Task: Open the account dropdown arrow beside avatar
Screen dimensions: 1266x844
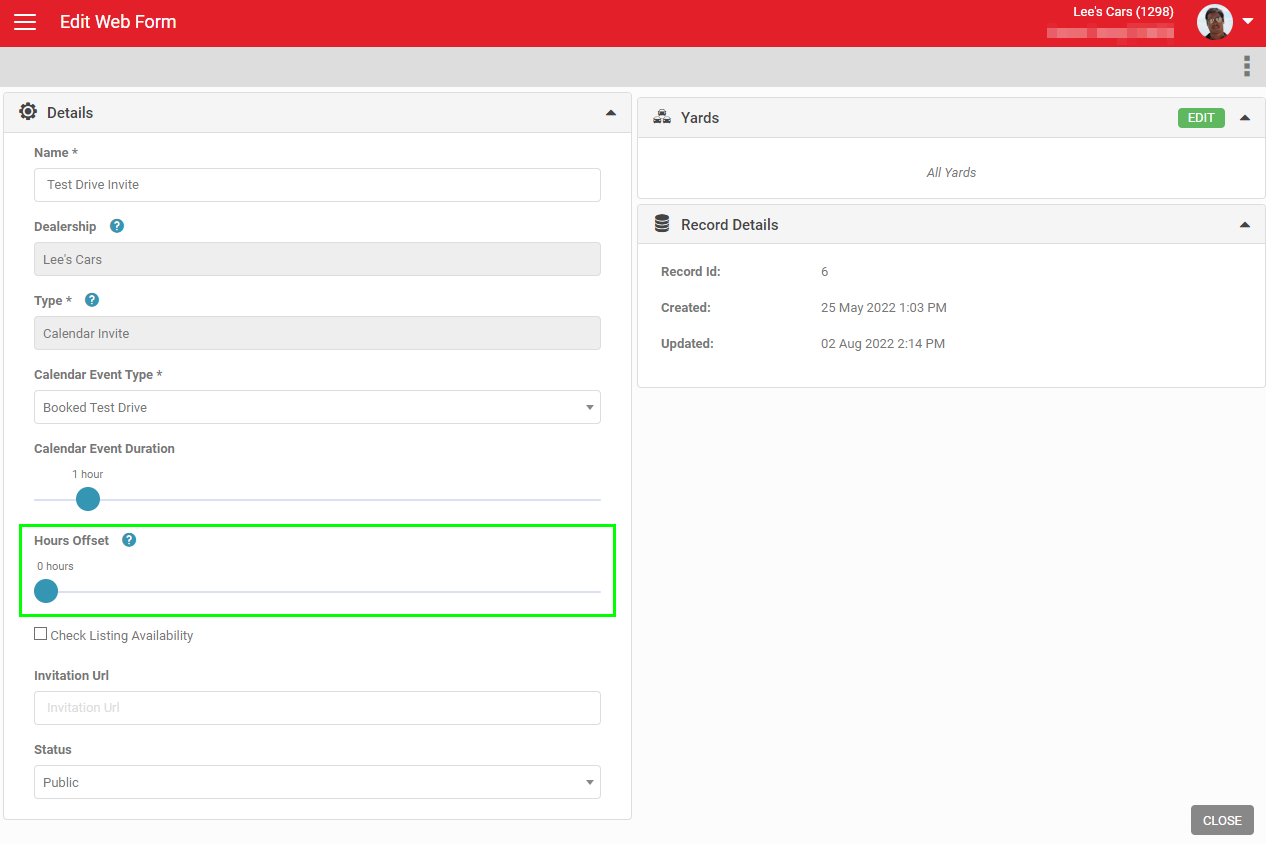Action: pos(1248,22)
